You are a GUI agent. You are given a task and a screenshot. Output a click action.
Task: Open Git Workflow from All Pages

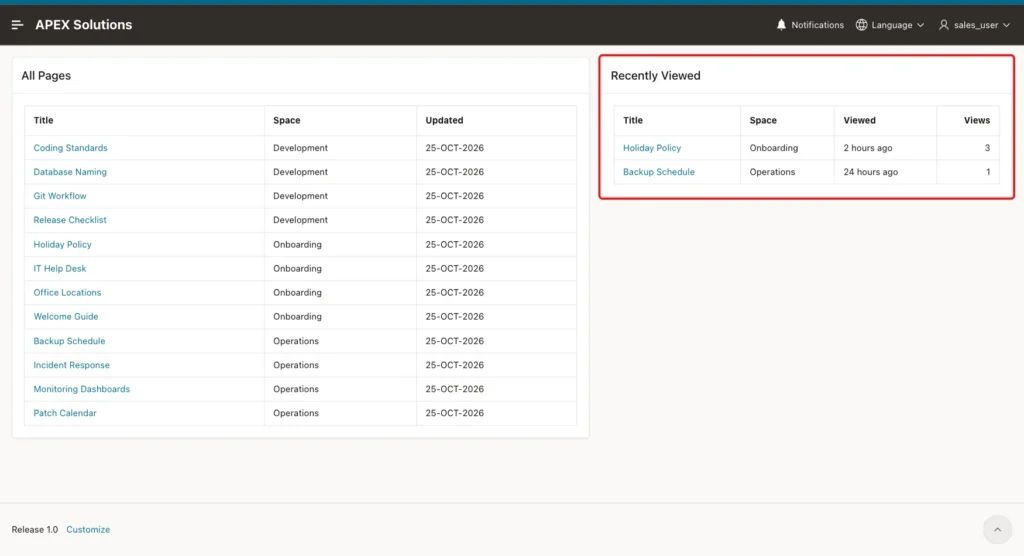coord(60,196)
